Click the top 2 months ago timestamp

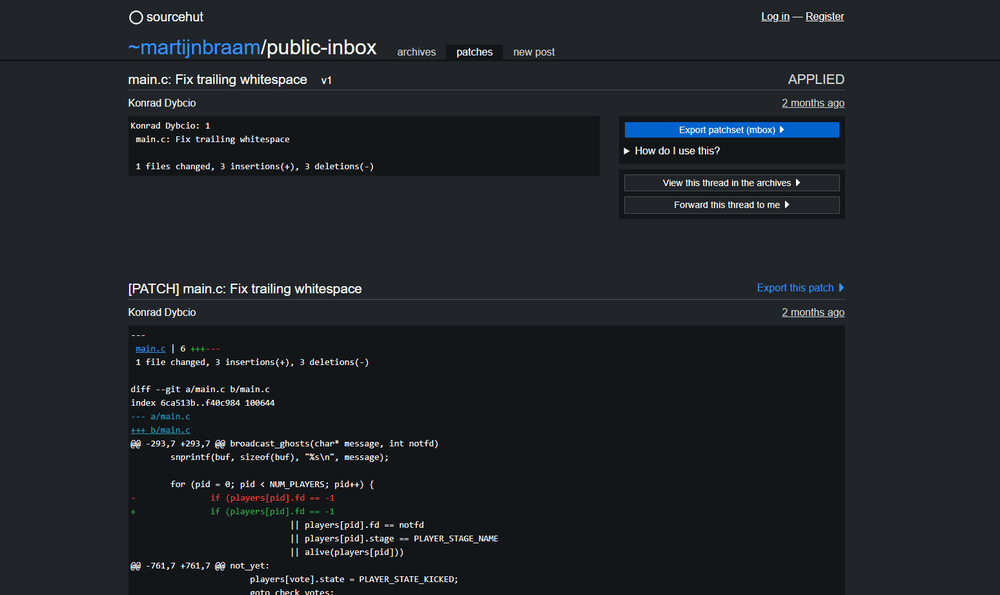point(813,103)
